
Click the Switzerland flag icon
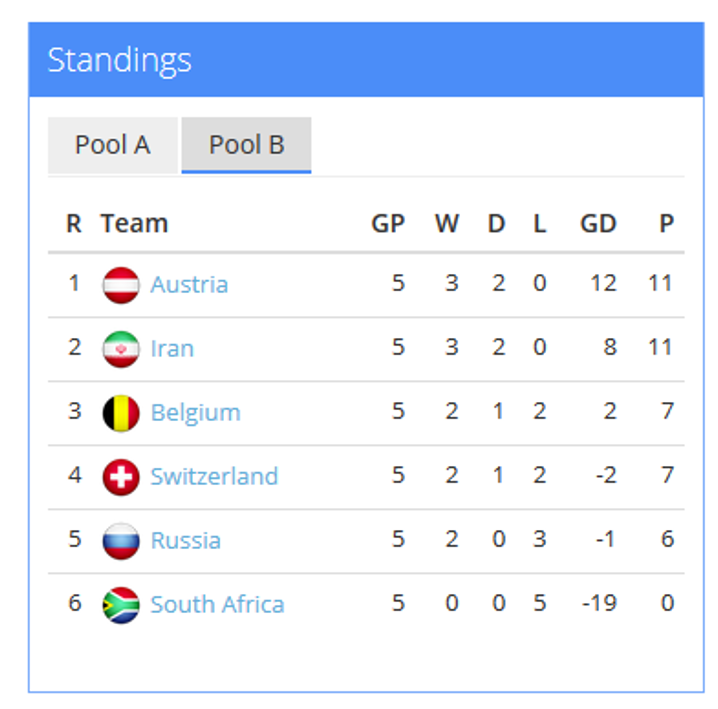click(x=121, y=477)
